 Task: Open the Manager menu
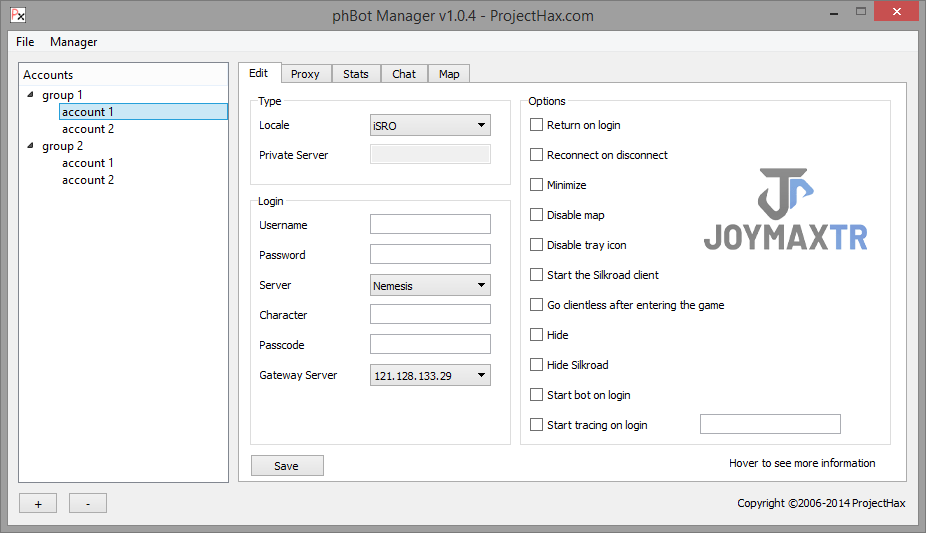click(73, 42)
